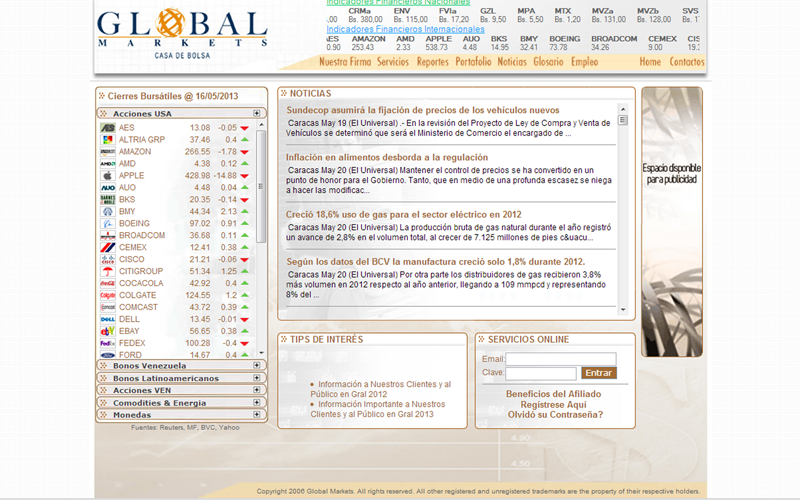Click the Global Markets globe logo
The image size is (800, 500).
pyautogui.click(x=170, y=23)
